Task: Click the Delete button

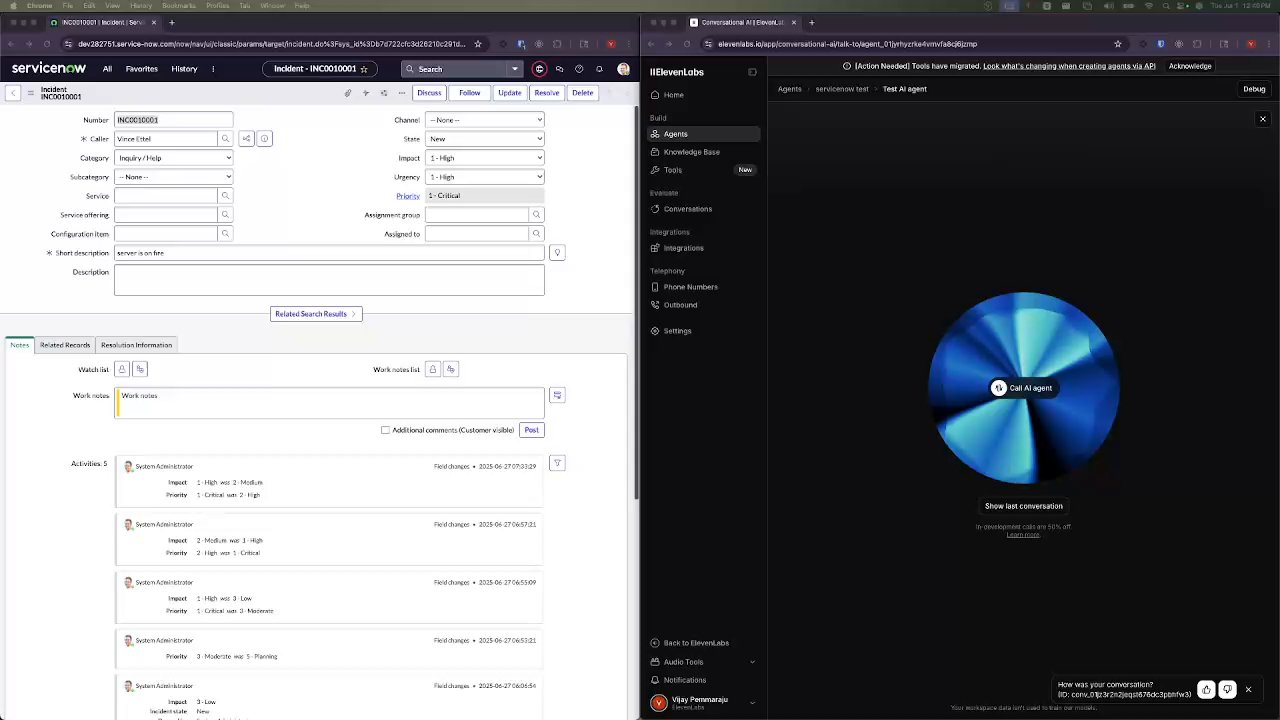Action: [583, 93]
